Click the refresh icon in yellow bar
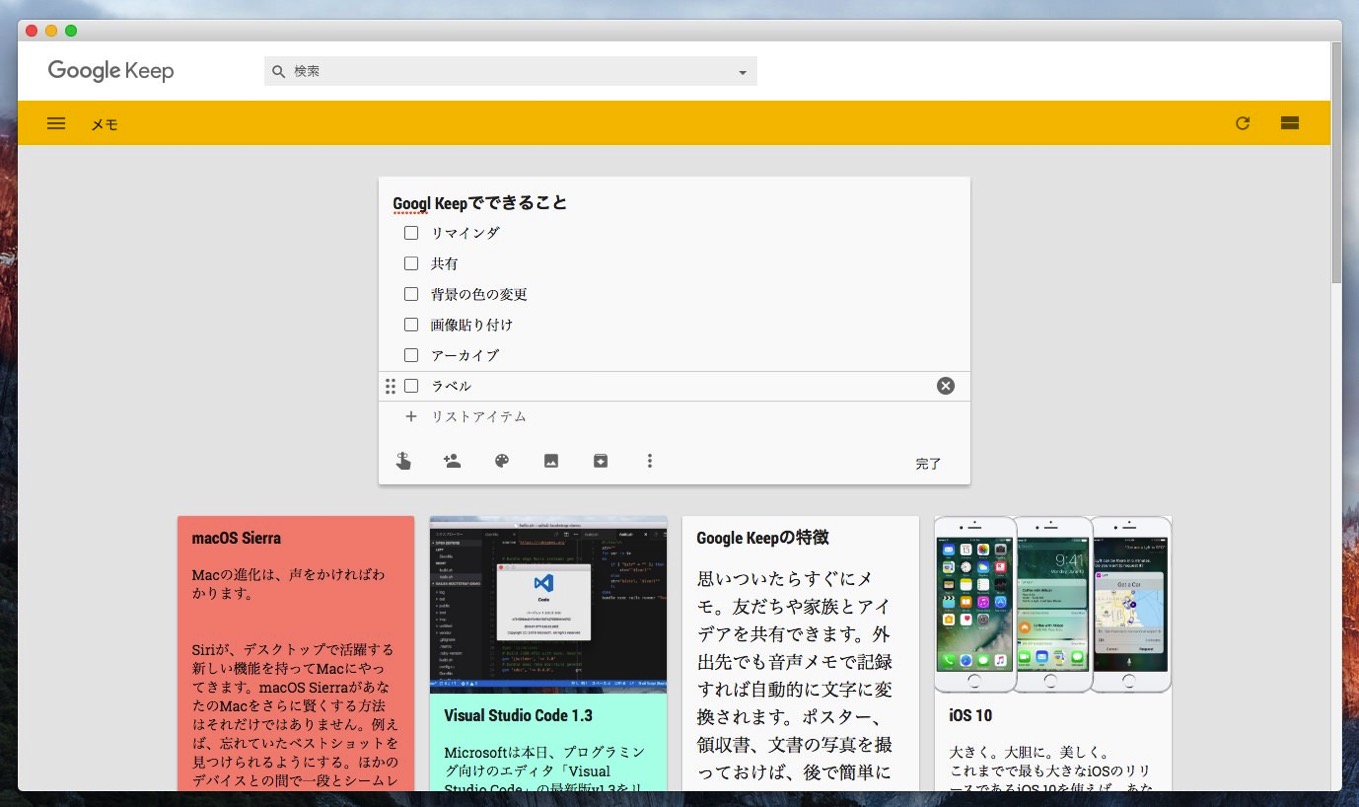 pyautogui.click(x=1242, y=124)
